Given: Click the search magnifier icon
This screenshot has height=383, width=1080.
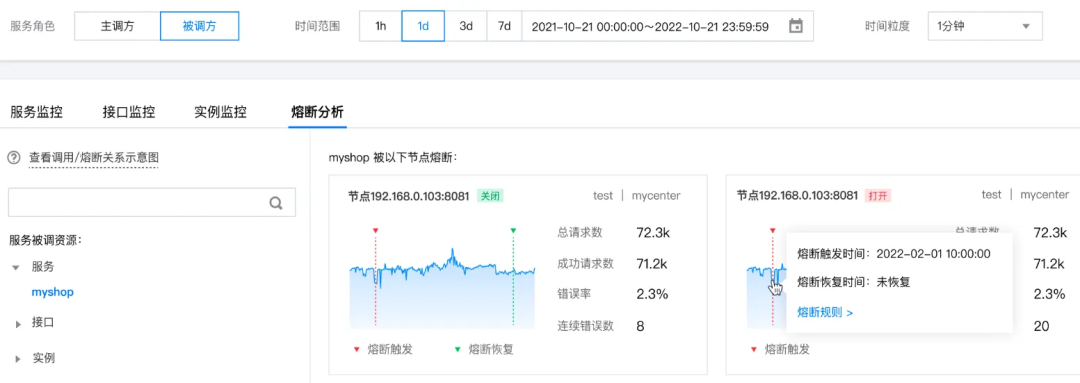Looking at the screenshot, I should (276, 203).
